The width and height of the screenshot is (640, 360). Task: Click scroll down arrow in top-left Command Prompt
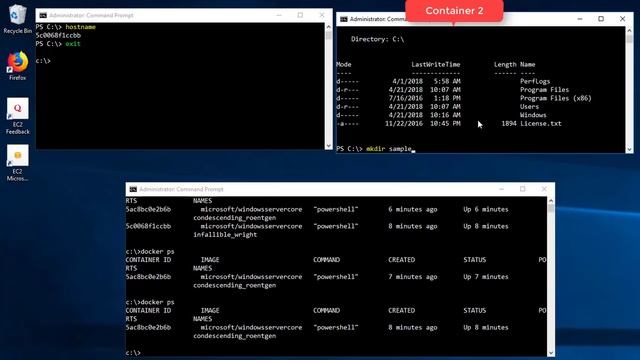[329, 146]
